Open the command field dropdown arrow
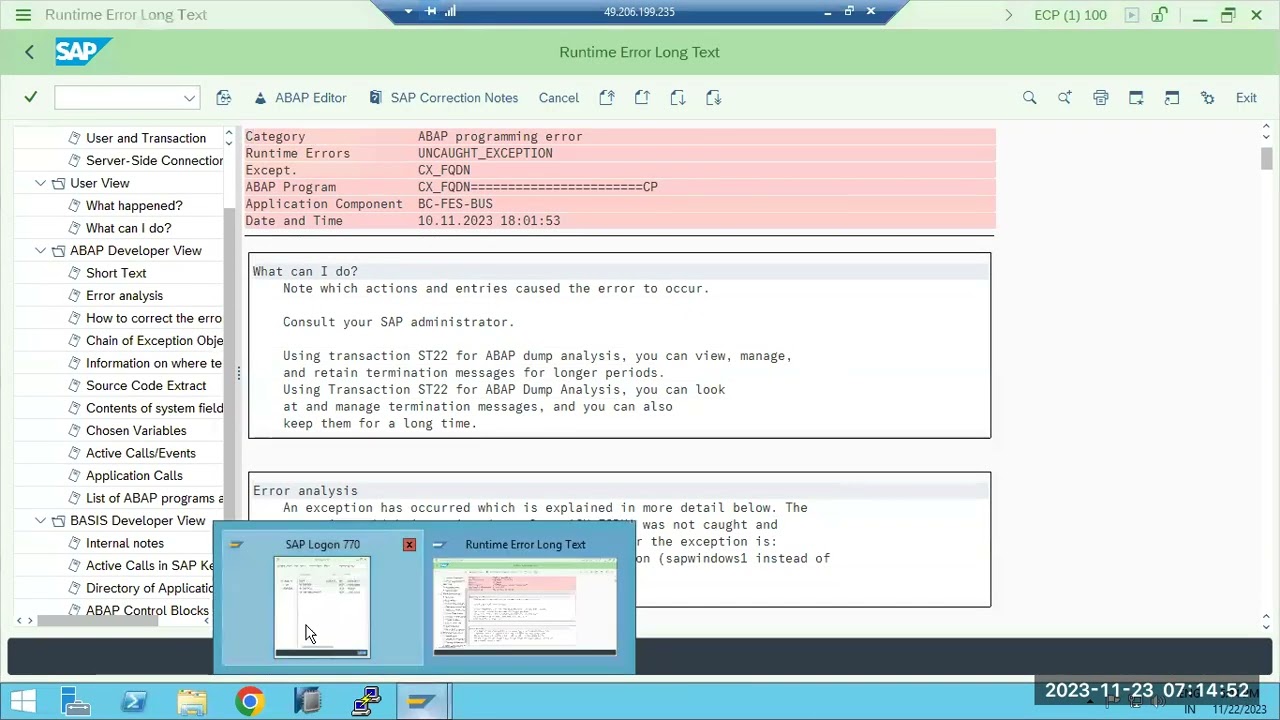The image size is (1280, 720). [189, 98]
